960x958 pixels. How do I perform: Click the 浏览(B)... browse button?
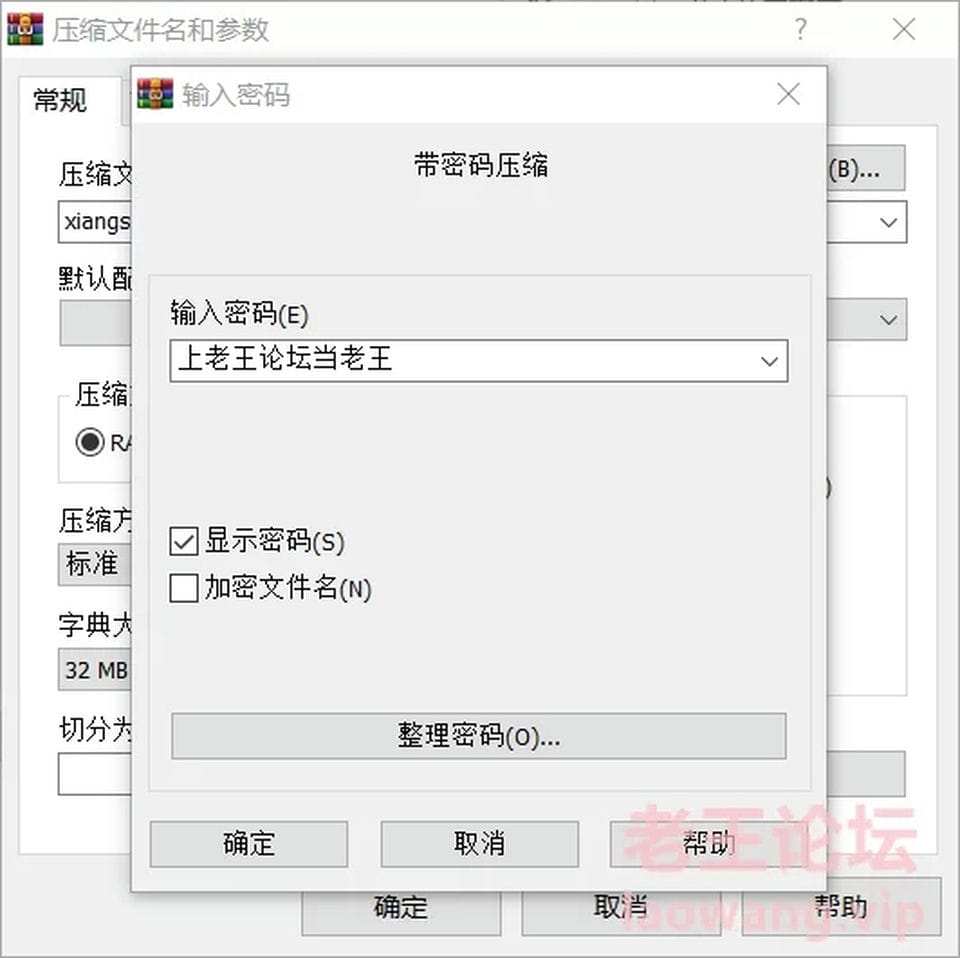(x=866, y=168)
